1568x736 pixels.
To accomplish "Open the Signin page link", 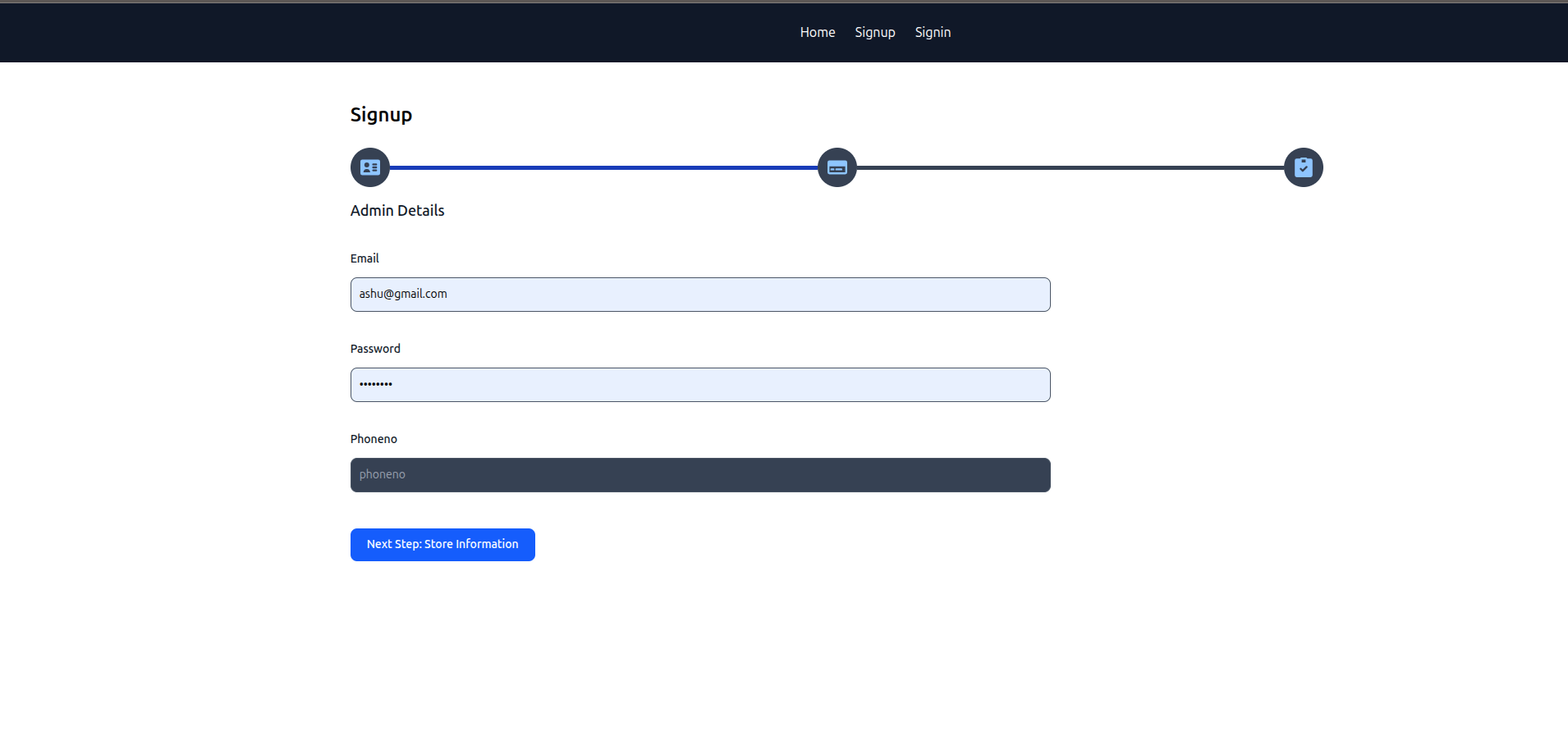I will [x=933, y=32].
